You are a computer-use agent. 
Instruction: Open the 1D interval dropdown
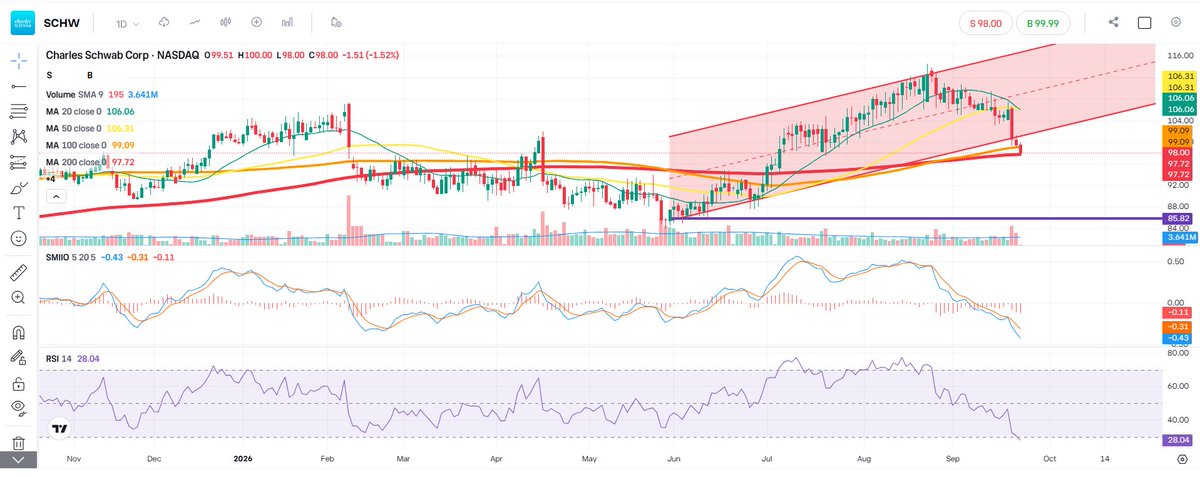click(128, 22)
